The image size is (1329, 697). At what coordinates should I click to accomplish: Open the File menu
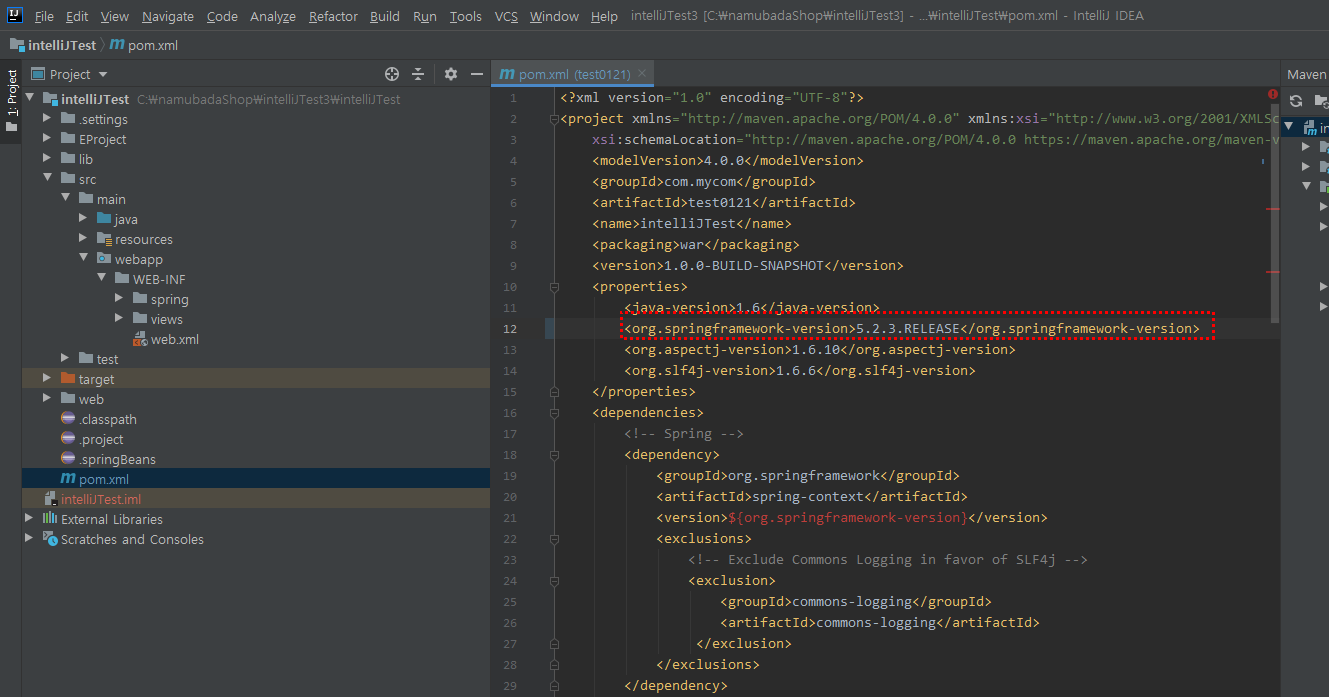(44, 16)
